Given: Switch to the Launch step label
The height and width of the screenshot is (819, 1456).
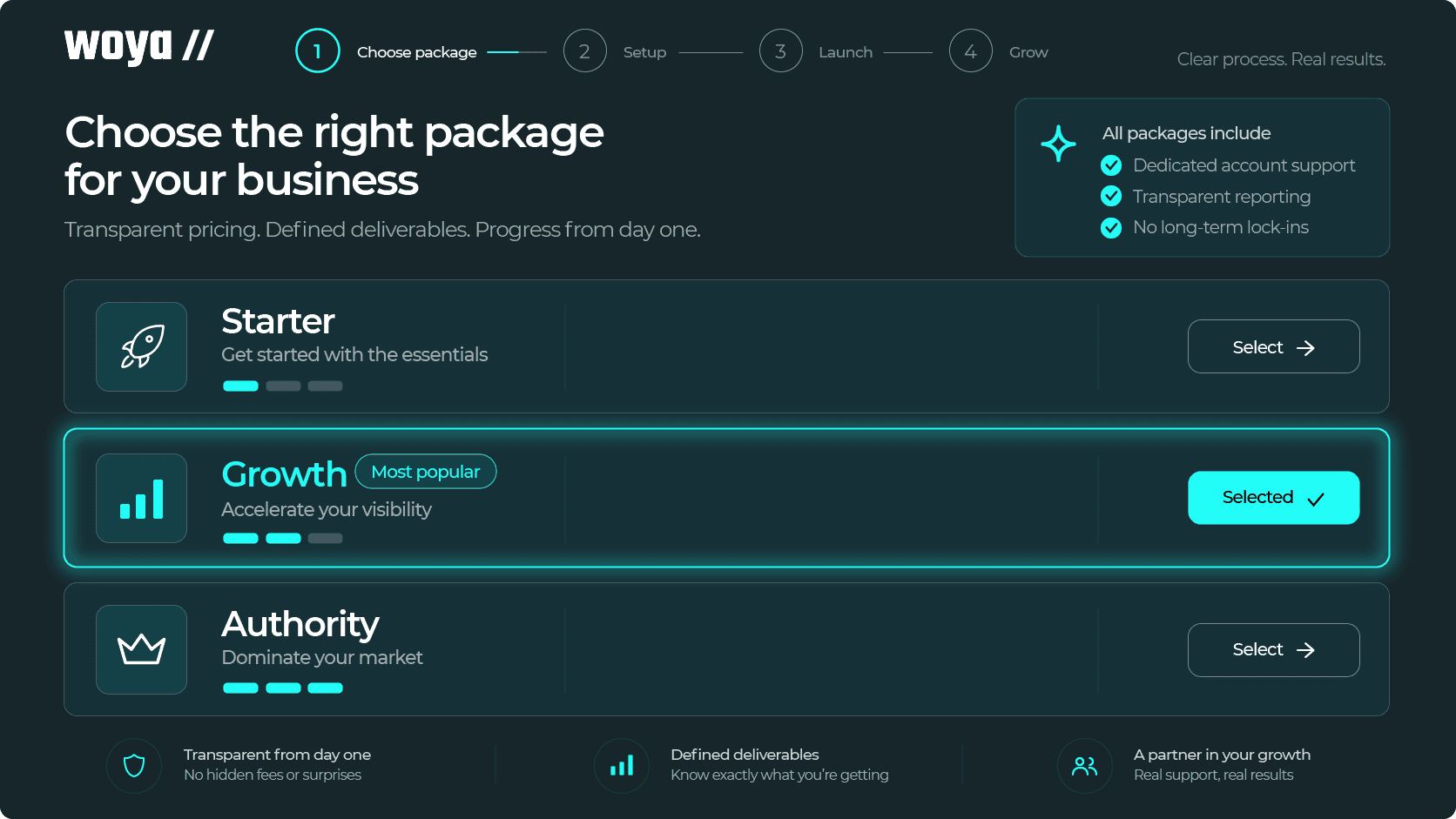Looking at the screenshot, I should [x=846, y=52].
